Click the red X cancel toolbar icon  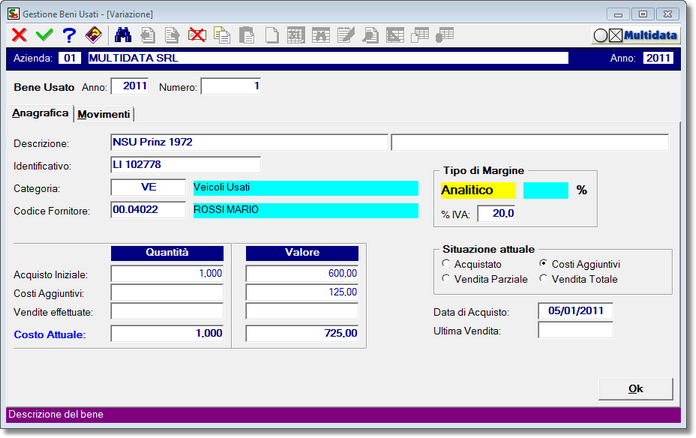coord(19,35)
